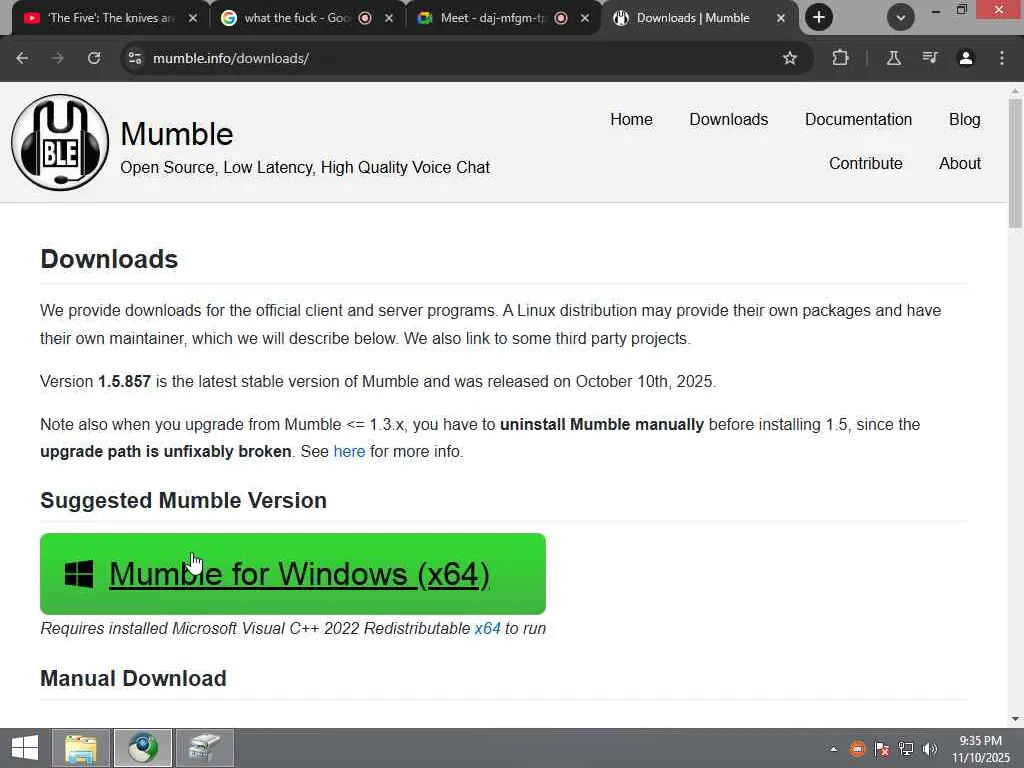Download Mumble for Windows (x64)
1024x768 pixels.
[x=293, y=574]
